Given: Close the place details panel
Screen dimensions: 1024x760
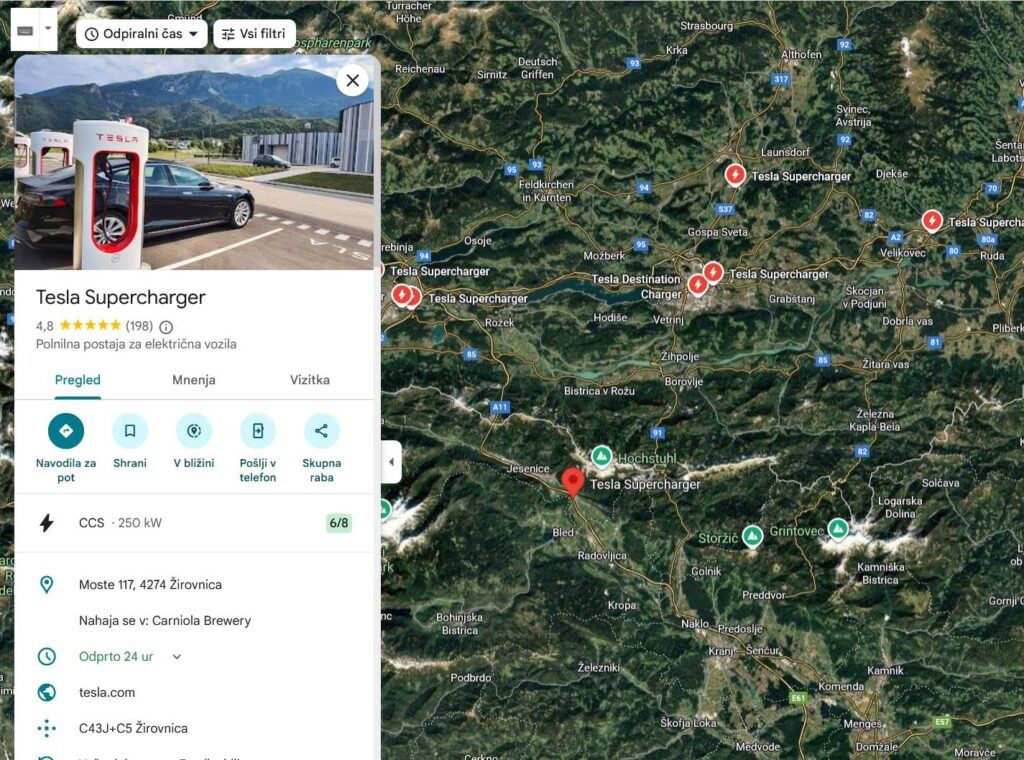Looking at the screenshot, I should point(353,81).
